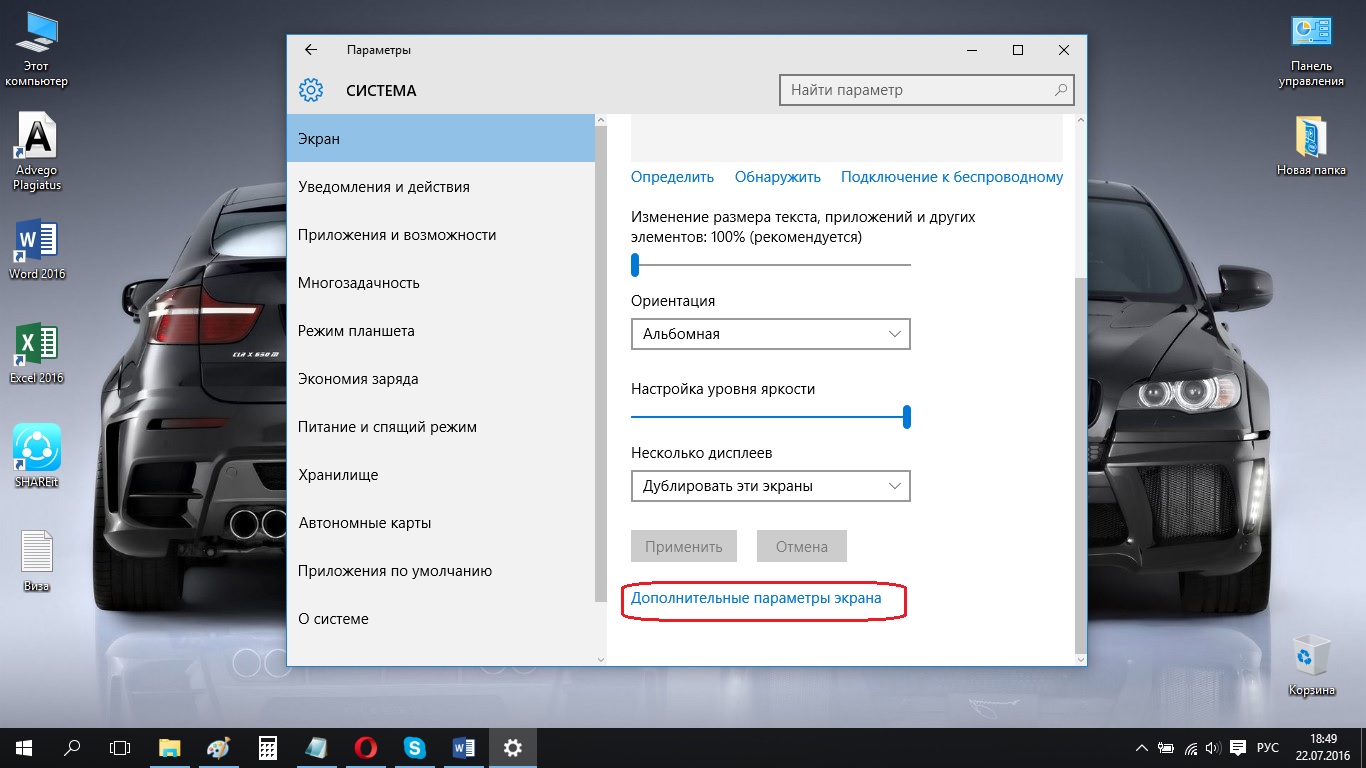Open Приложения по умолчанию section

[x=441, y=571]
